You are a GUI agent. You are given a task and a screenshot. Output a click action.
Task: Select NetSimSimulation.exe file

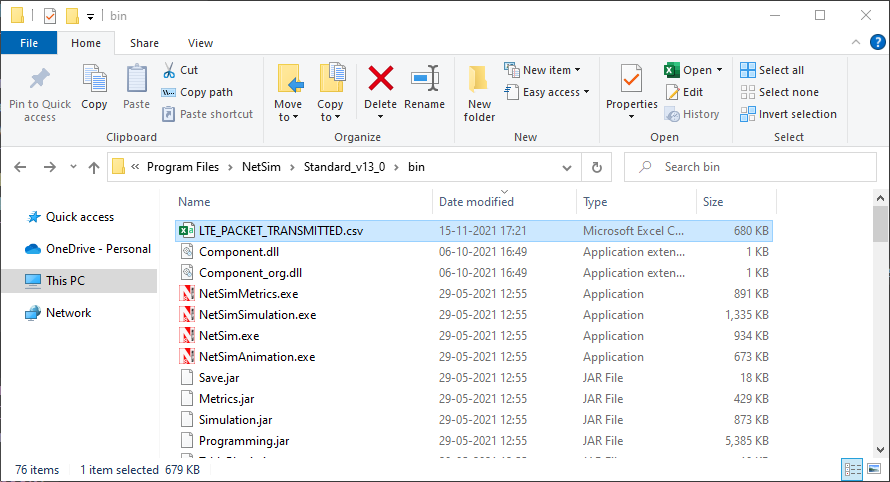pos(474,315)
